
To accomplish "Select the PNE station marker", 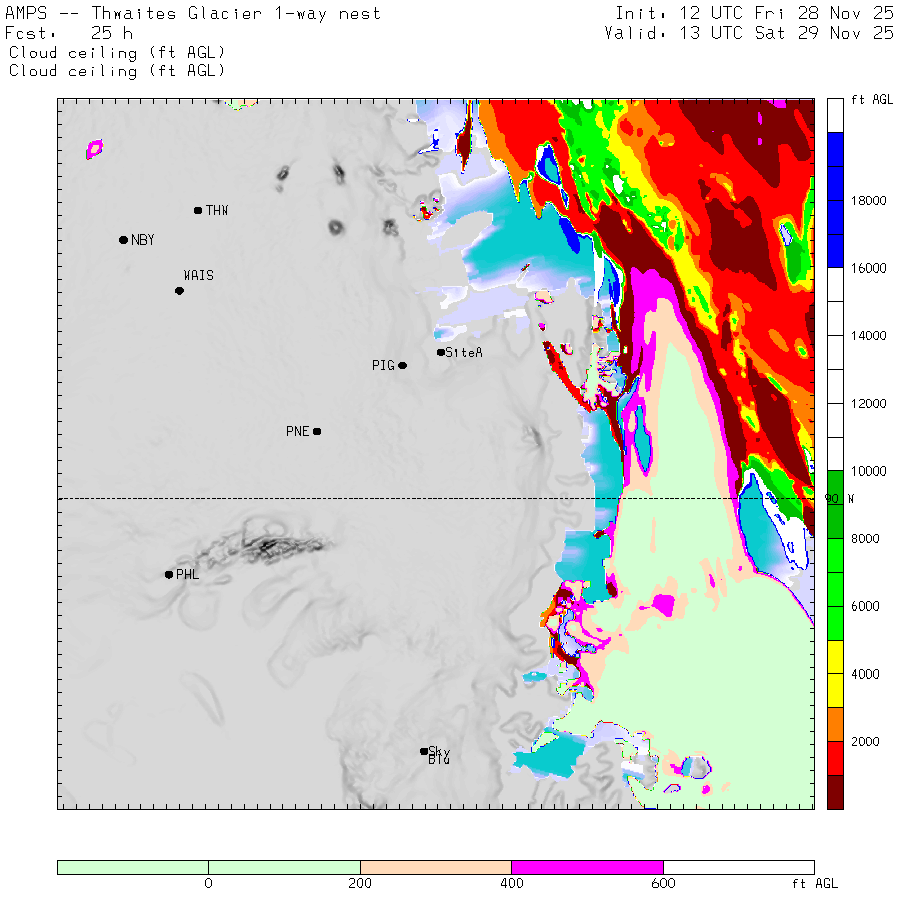I will click(317, 432).
